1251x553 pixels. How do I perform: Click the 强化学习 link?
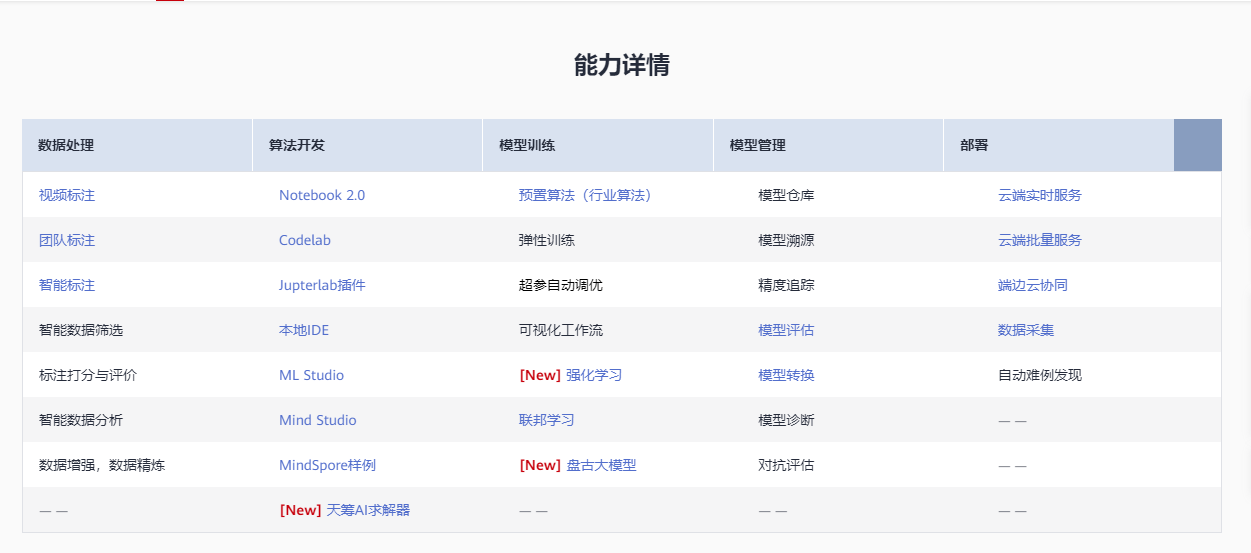594,375
